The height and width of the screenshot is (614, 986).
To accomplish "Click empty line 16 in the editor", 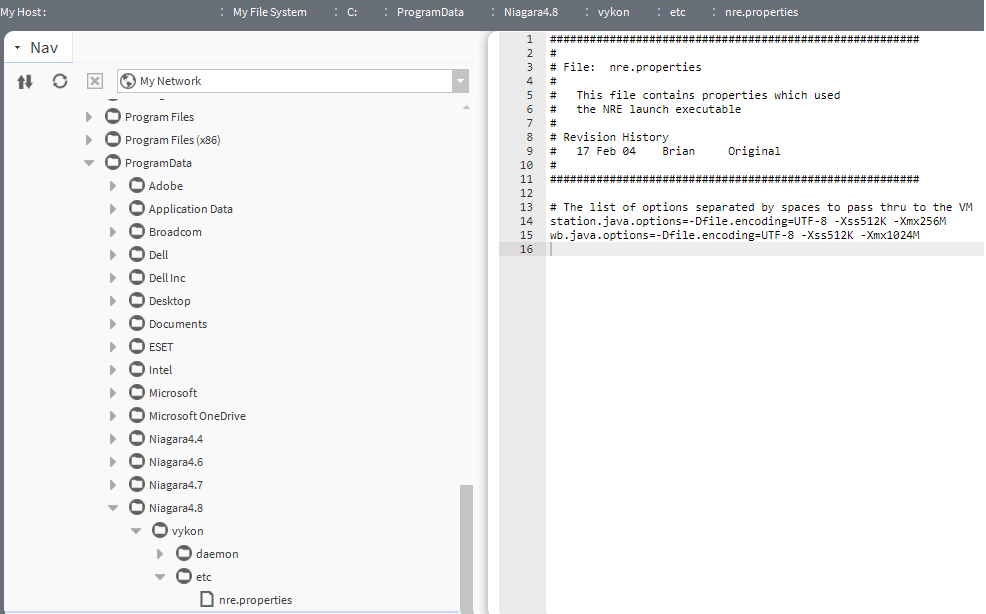I will 760,249.
